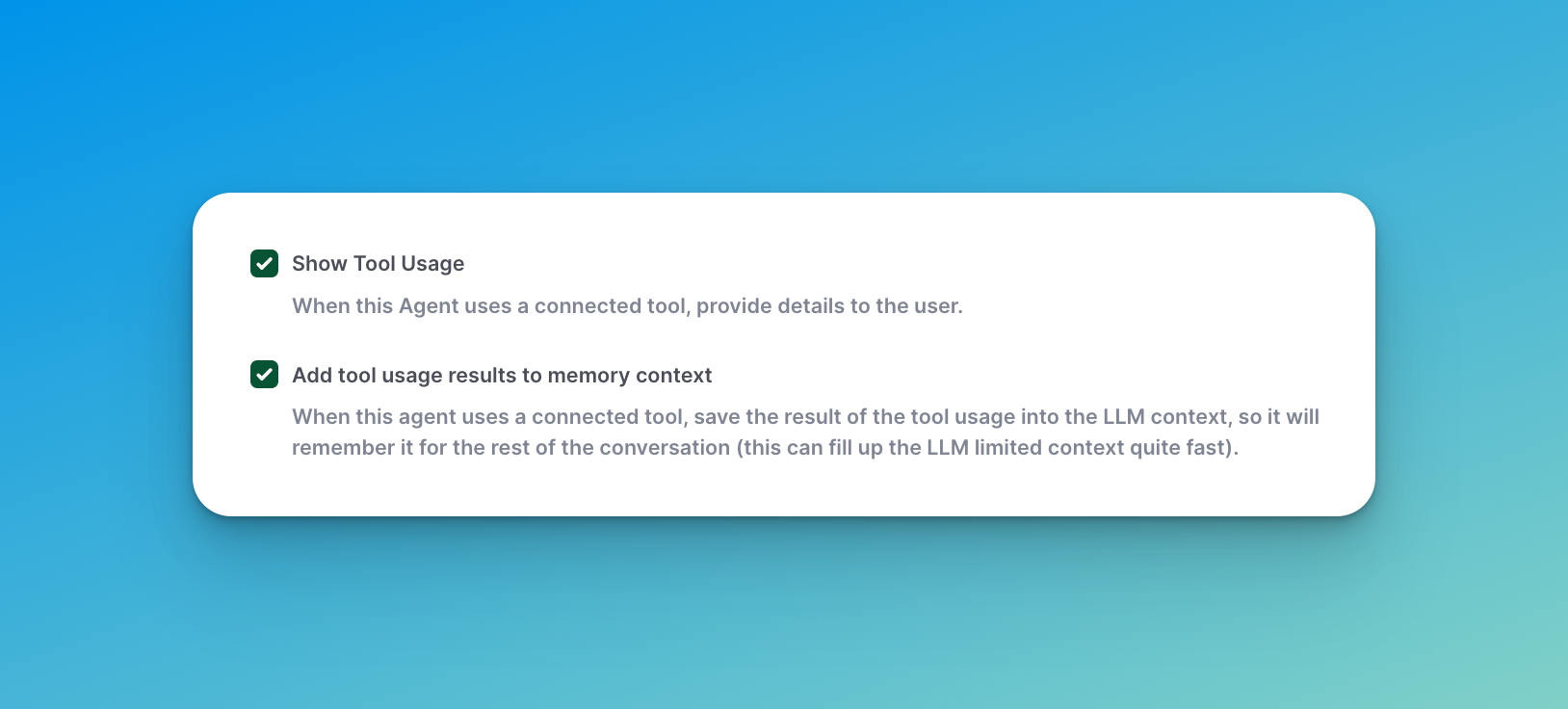Screen dimensions: 1568x709
Task: Click the words 'connected tool' in the first description
Action: [x=611, y=306]
